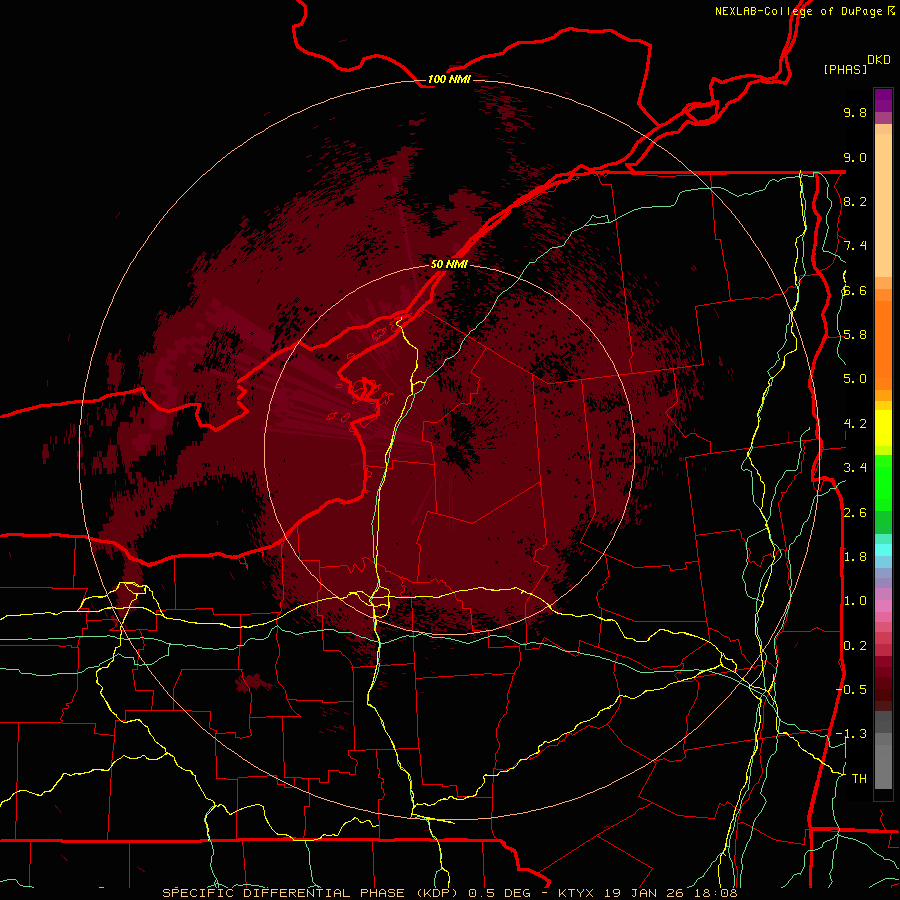Select the 4.2 value on the color scale
This screenshot has height=900, width=900.
(x=855, y=424)
